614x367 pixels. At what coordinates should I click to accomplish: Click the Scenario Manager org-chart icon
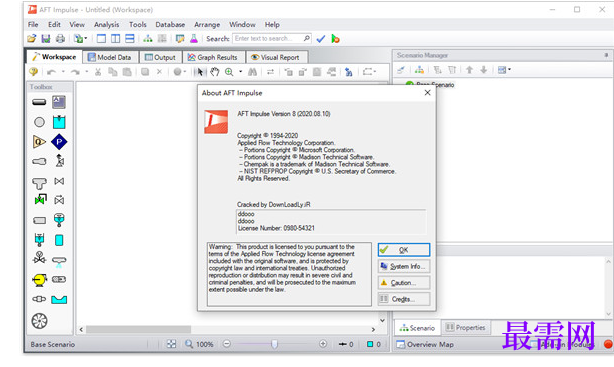click(419, 70)
